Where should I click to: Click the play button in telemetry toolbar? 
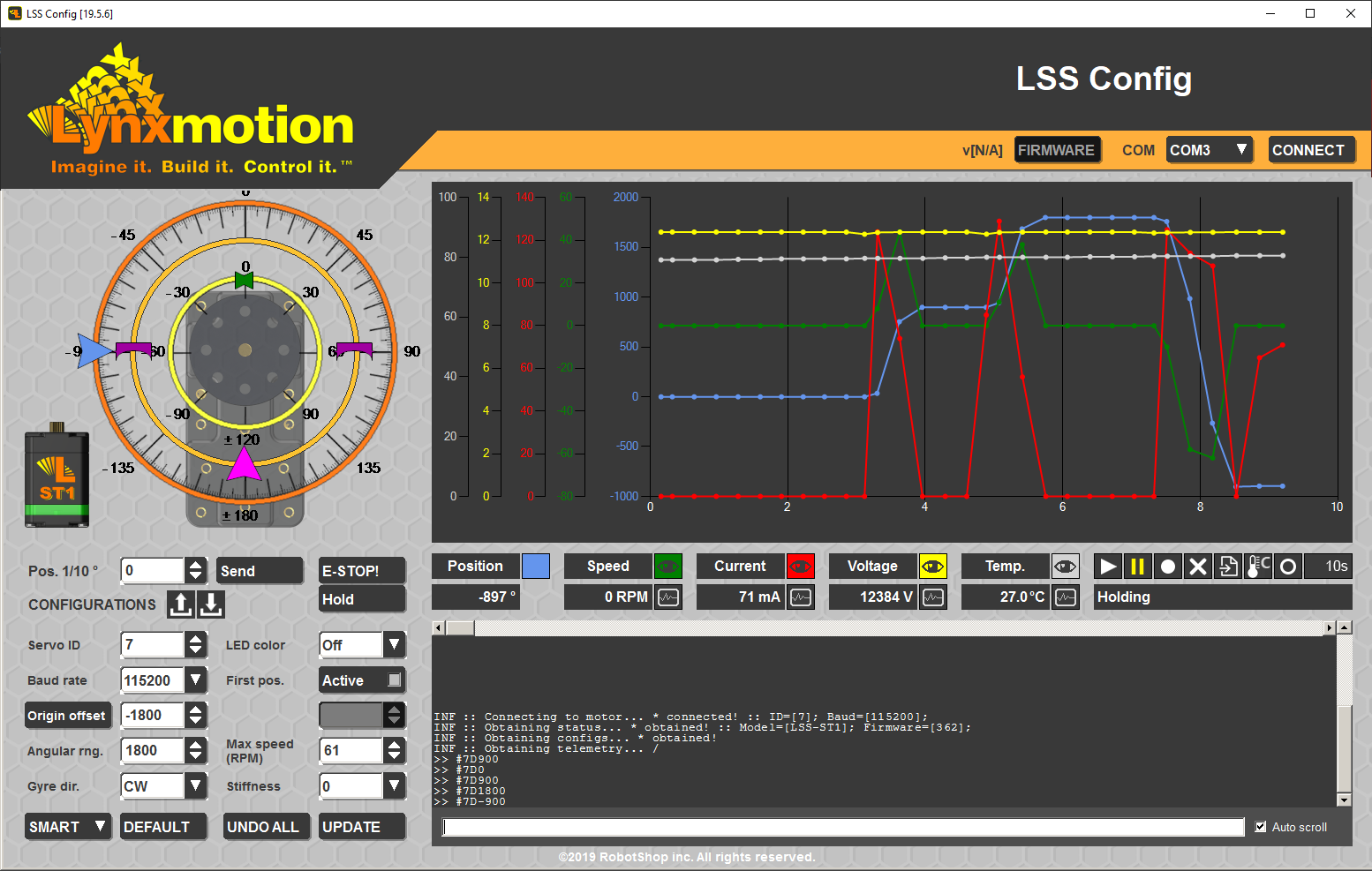pyautogui.click(x=1108, y=567)
